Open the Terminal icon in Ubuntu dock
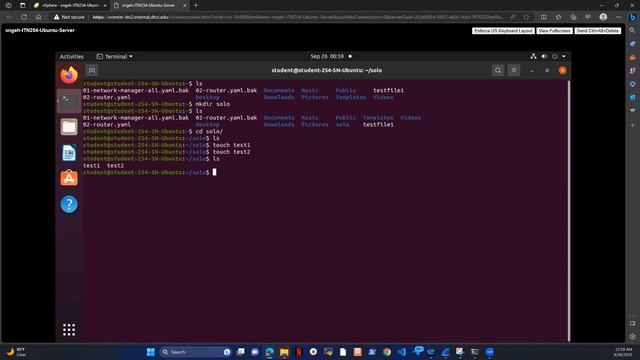The image size is (640, 360). (69, 101)
